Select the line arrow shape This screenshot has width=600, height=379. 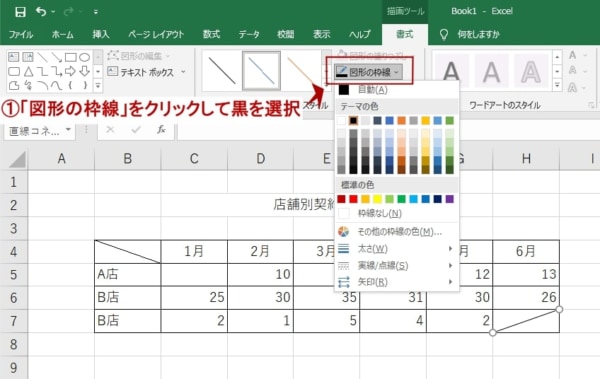pyautogui.click(x=56, y=57)
